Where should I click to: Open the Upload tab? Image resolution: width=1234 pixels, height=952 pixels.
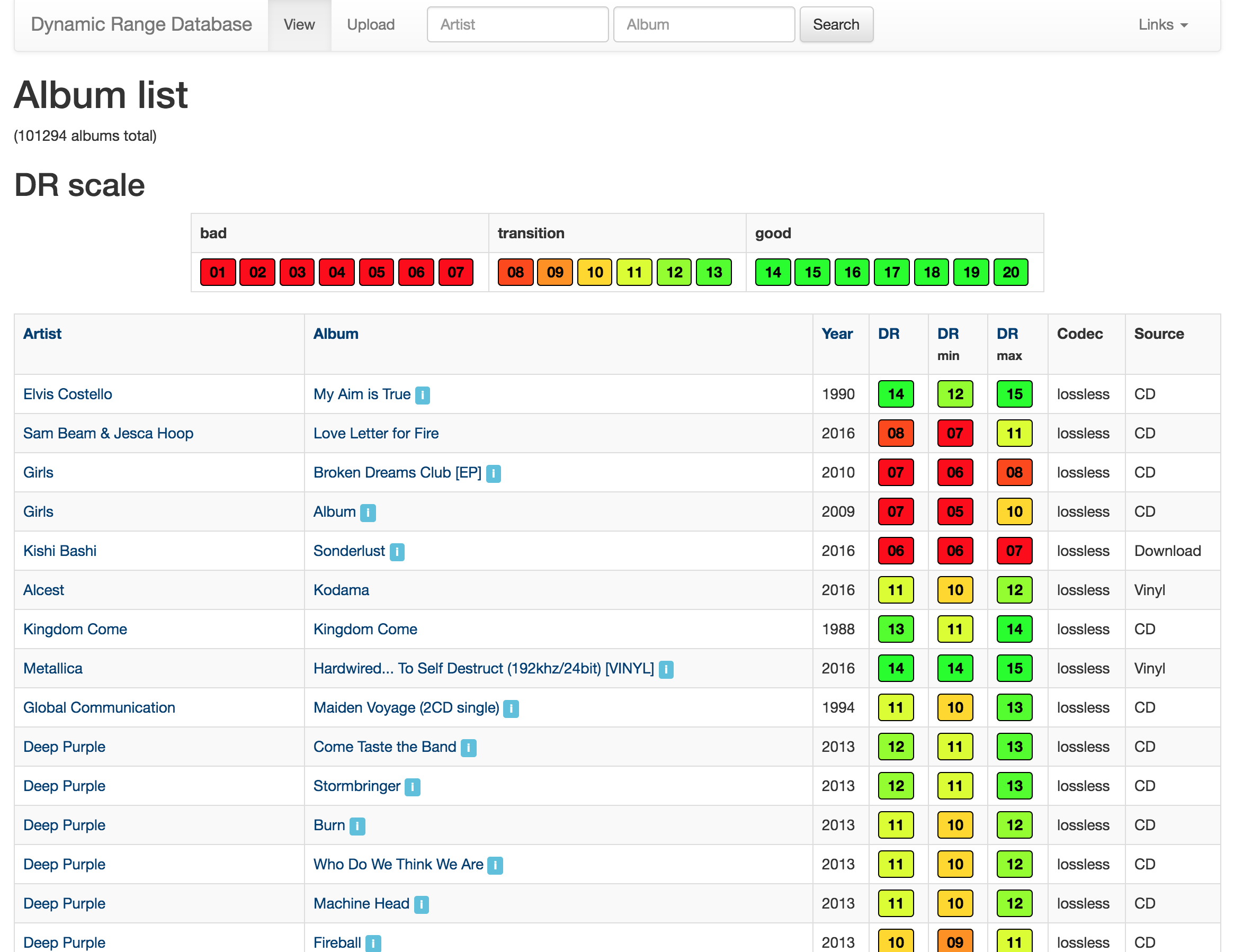[371, 25]
